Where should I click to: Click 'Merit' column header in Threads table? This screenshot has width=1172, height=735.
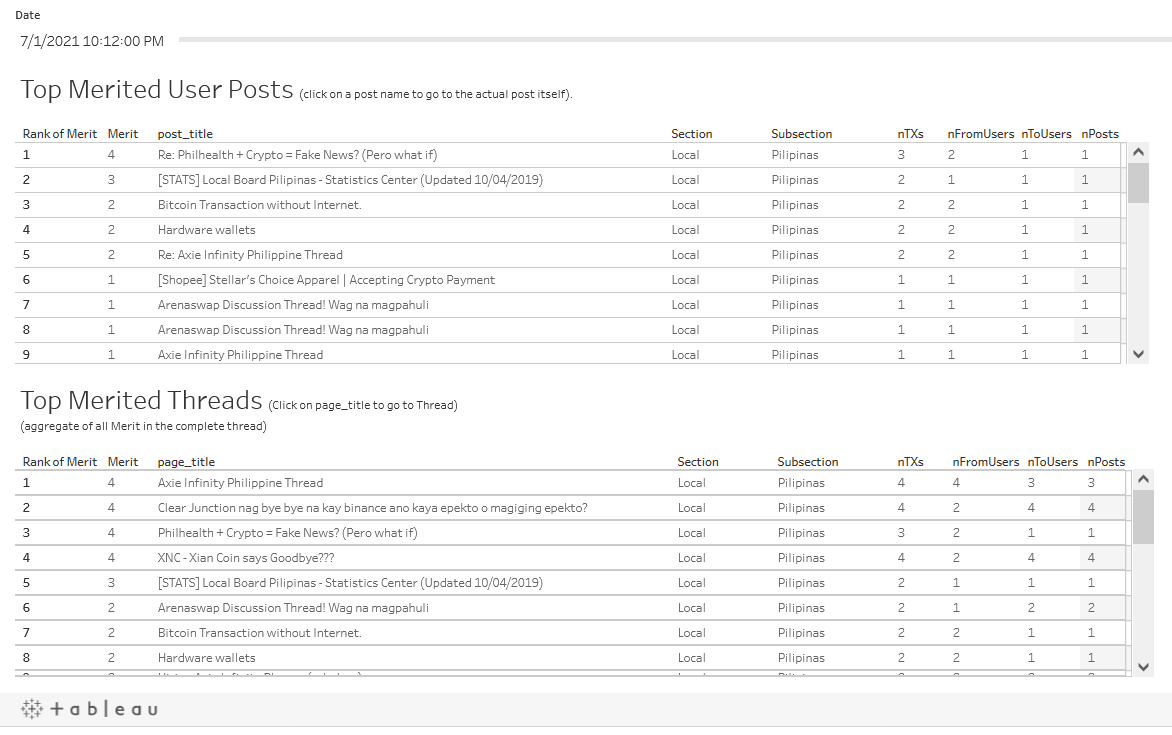pos(123,462)
